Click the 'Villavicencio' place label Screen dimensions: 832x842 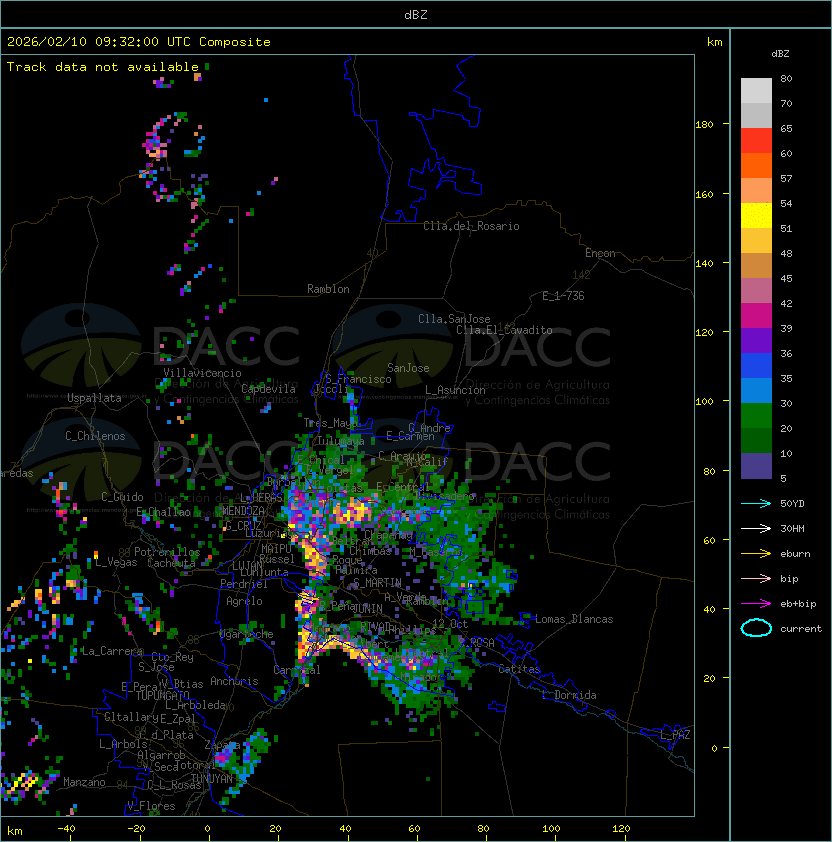(202, 373)
